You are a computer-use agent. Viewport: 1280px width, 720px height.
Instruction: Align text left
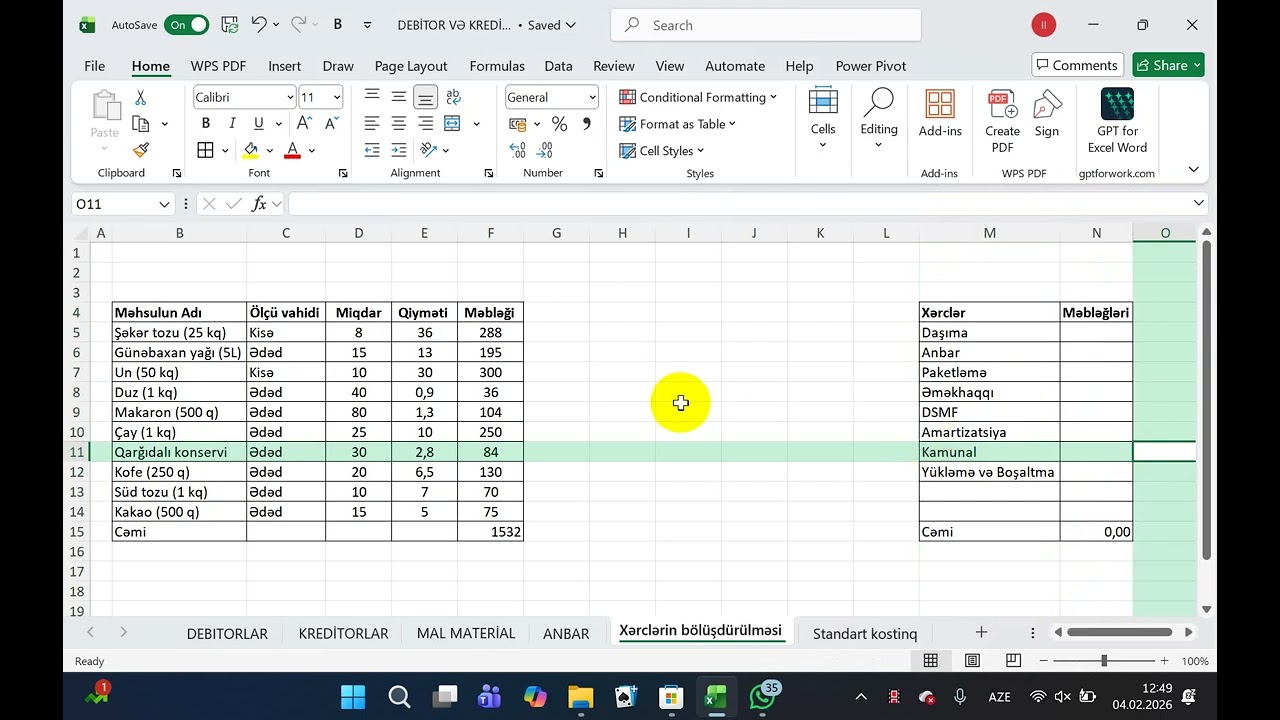click(x=372, y=124)
